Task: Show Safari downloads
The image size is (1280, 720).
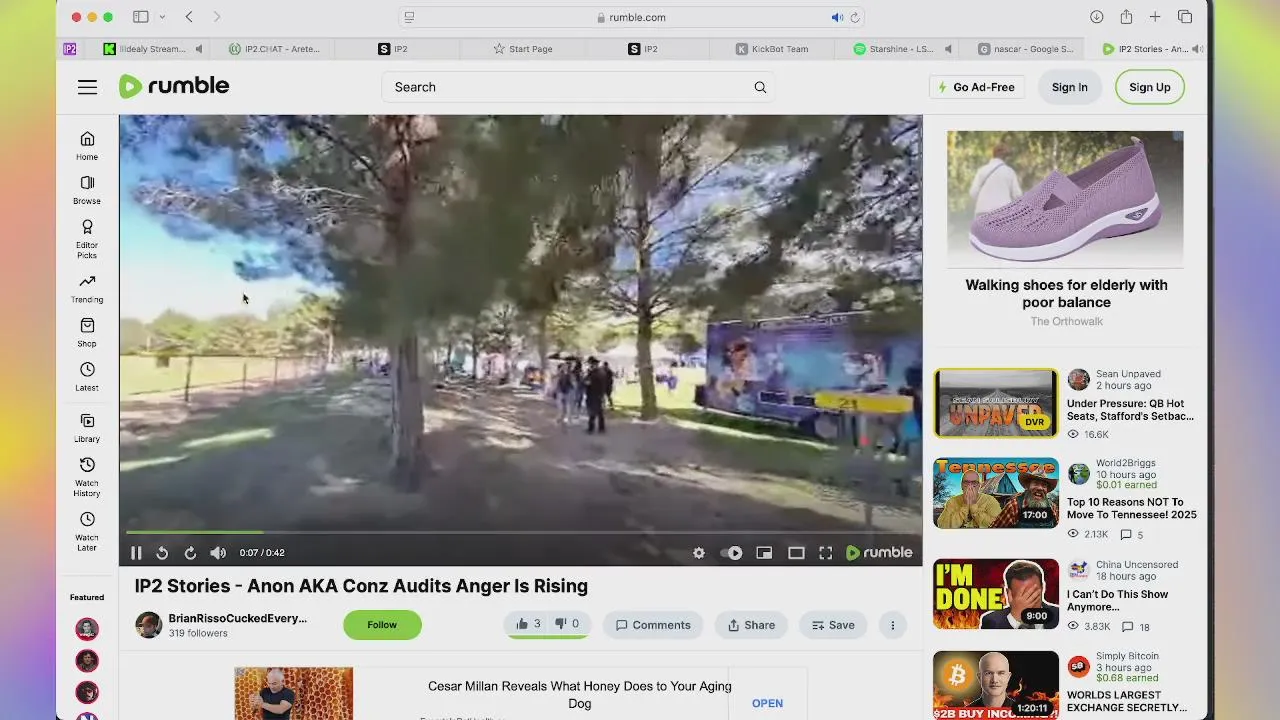Action: [x=1097, y=17]
